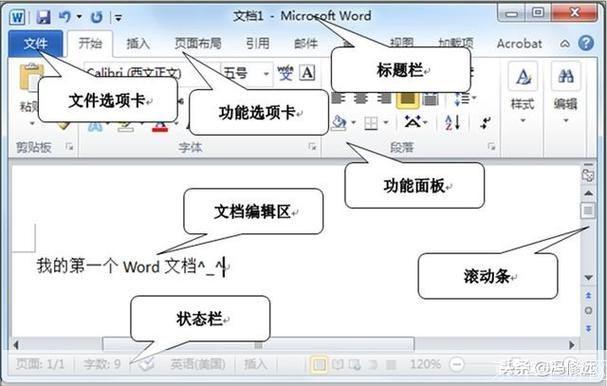The image size is (607, 386).
Task: Apply distributed alignment
Action: (430, 99)
